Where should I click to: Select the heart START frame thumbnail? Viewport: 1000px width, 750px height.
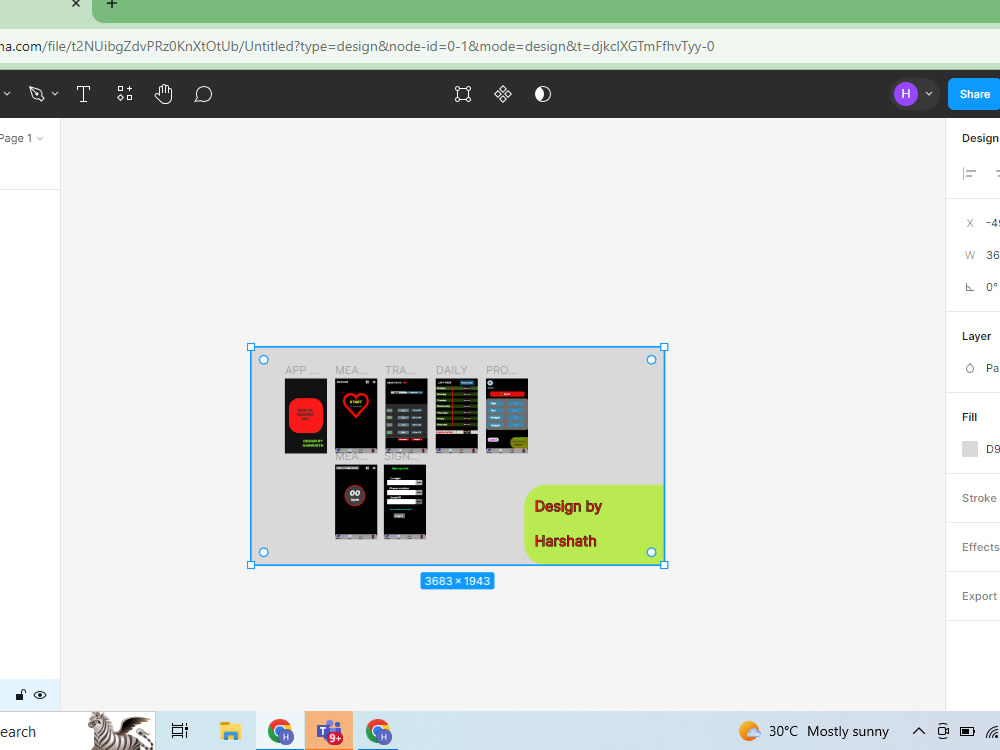(356, 416)
